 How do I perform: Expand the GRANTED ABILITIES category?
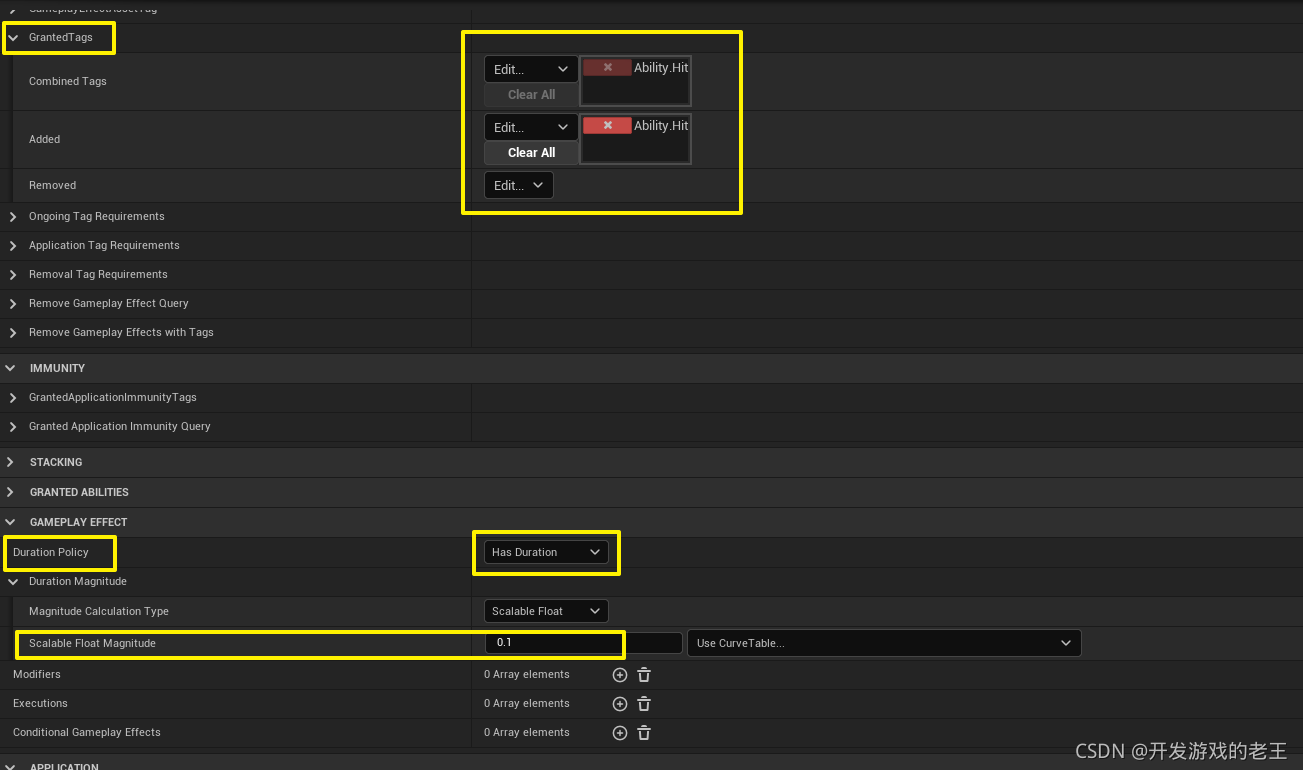[10, 492]
